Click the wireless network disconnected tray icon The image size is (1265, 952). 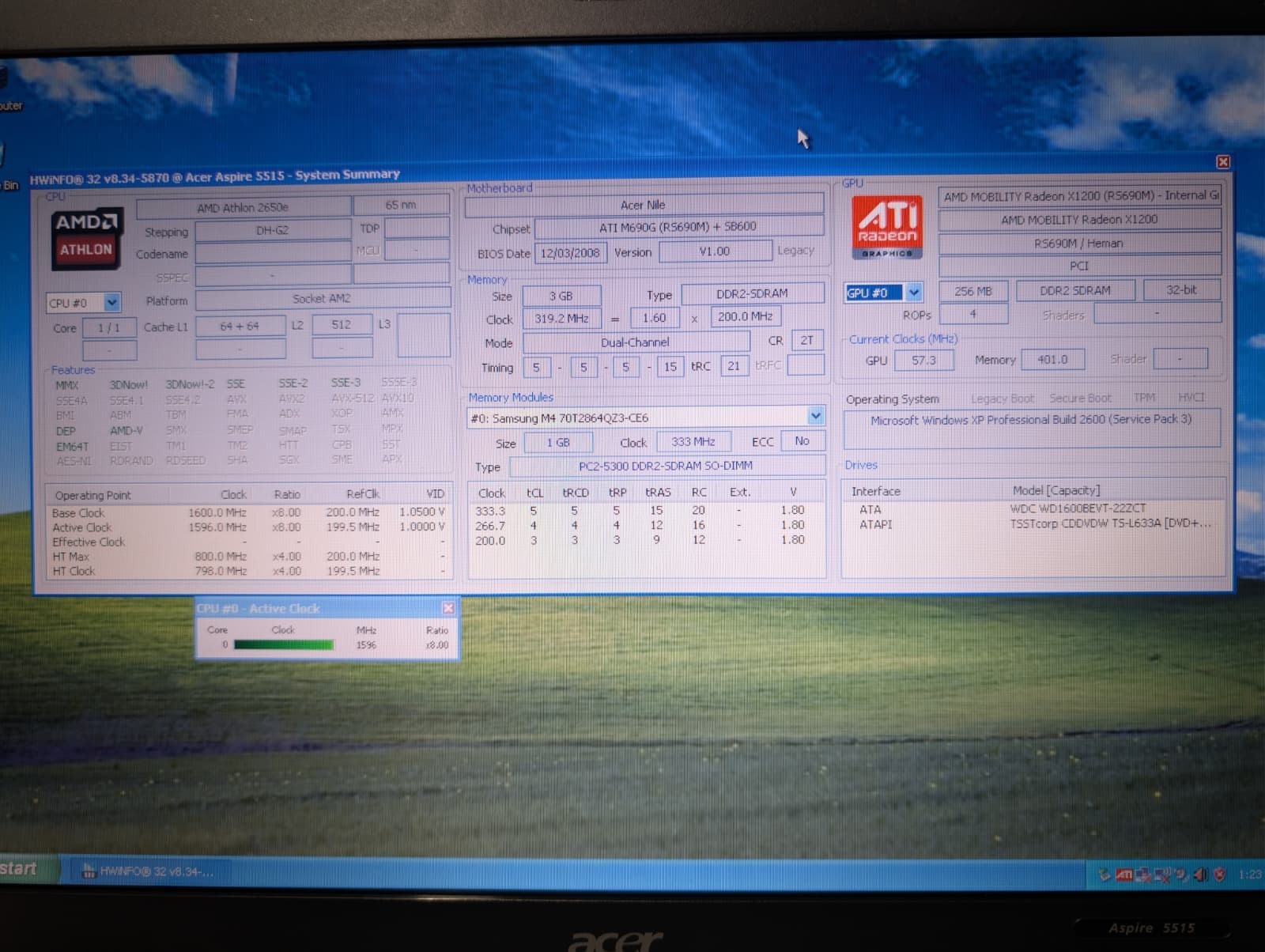point(1162,875)
